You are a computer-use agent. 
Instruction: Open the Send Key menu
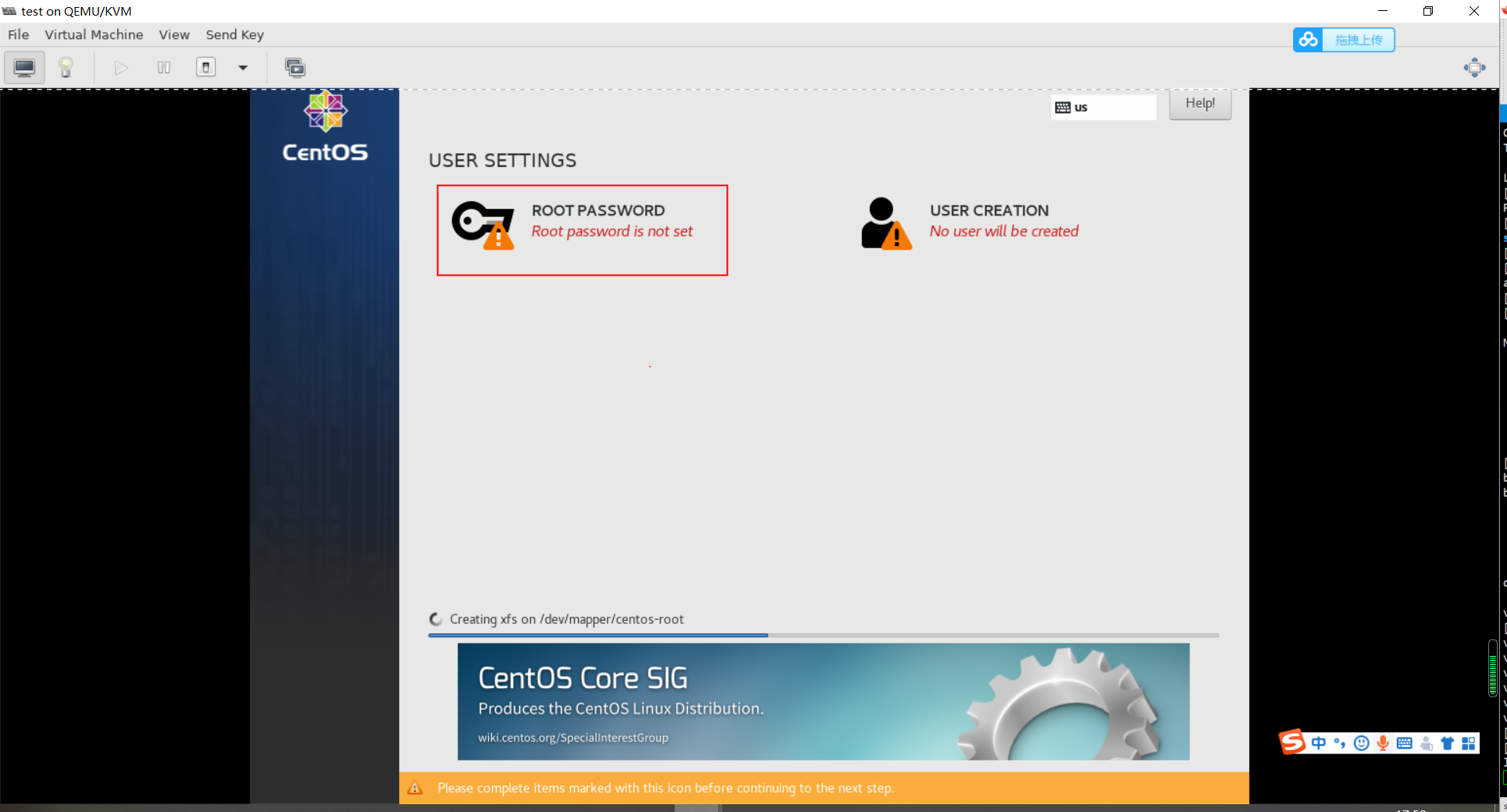234,34
